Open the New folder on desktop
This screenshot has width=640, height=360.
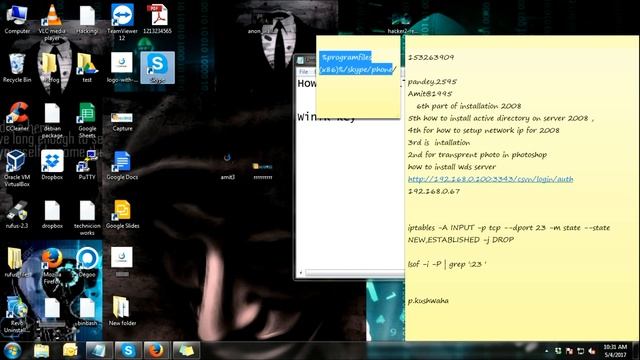(x=122, y=311)
